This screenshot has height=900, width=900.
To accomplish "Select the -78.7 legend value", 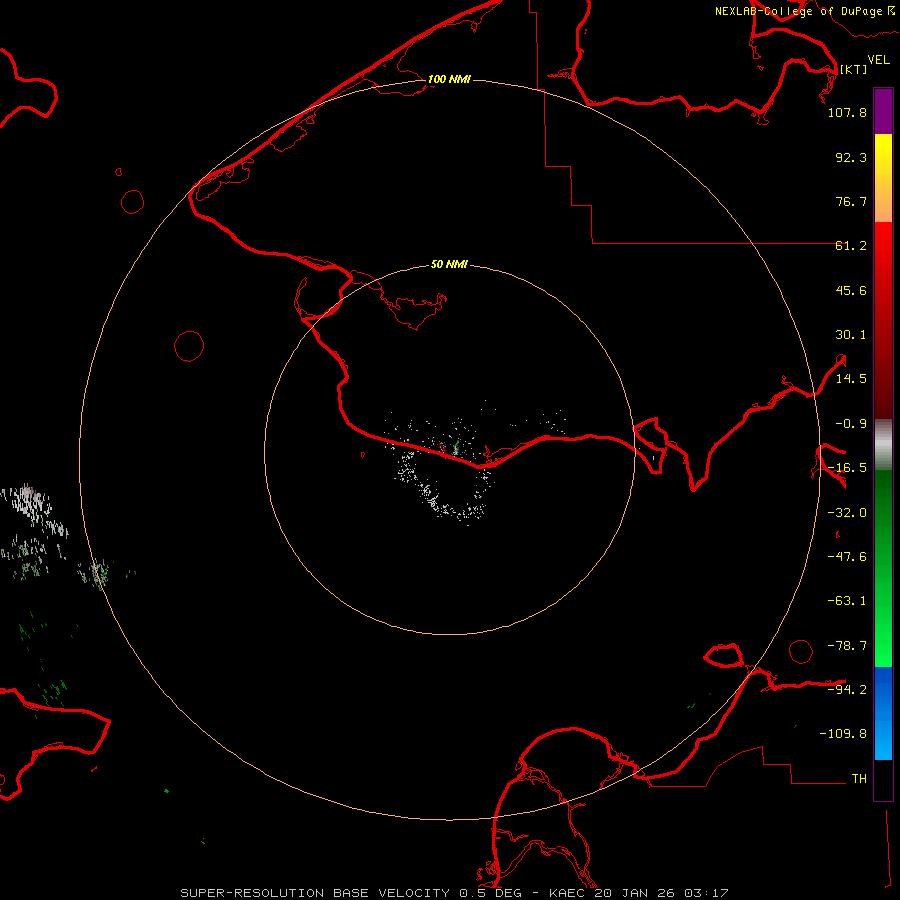I will [847, 646].
